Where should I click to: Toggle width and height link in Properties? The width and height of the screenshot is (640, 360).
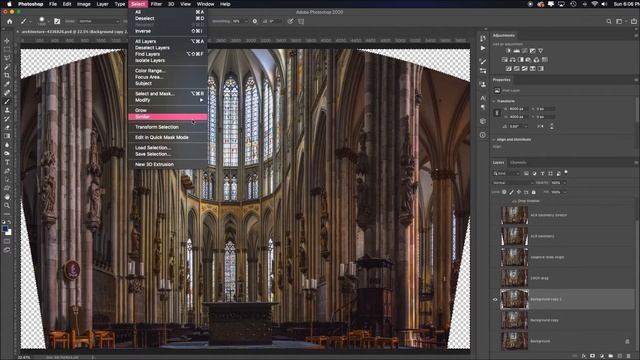[497, 113]
